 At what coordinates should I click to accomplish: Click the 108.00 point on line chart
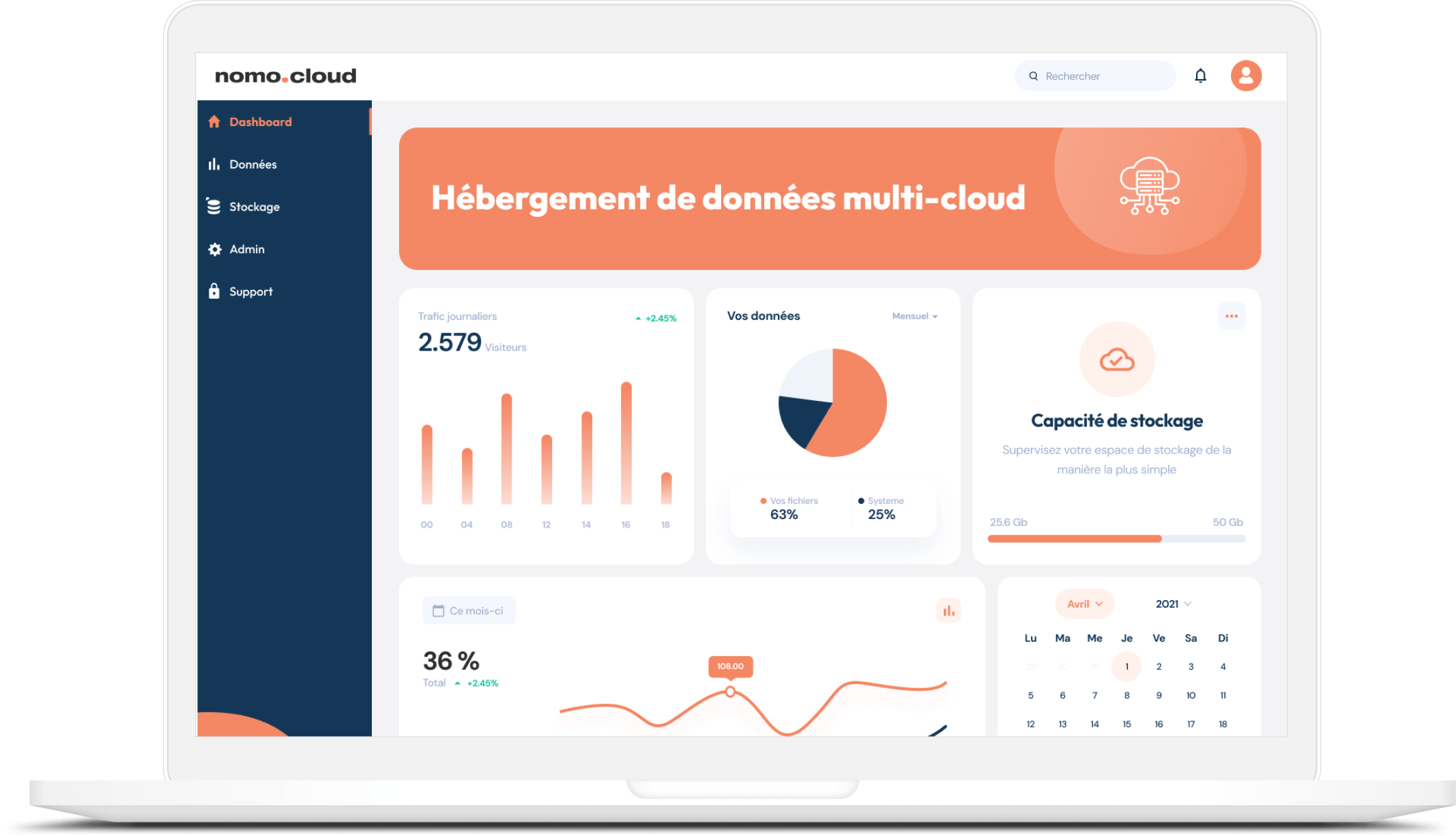730,691
